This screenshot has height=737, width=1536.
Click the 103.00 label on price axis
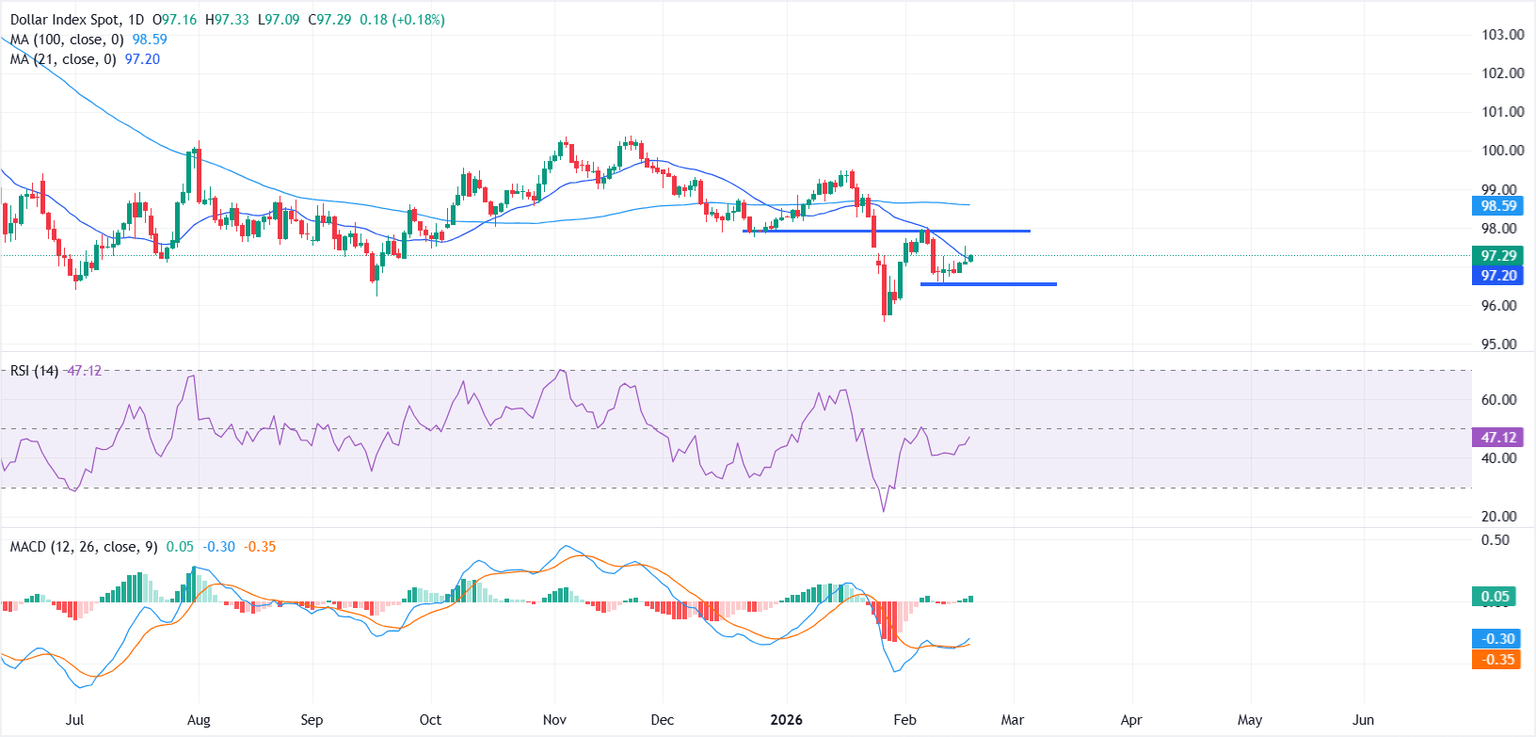pos(1503,35)
